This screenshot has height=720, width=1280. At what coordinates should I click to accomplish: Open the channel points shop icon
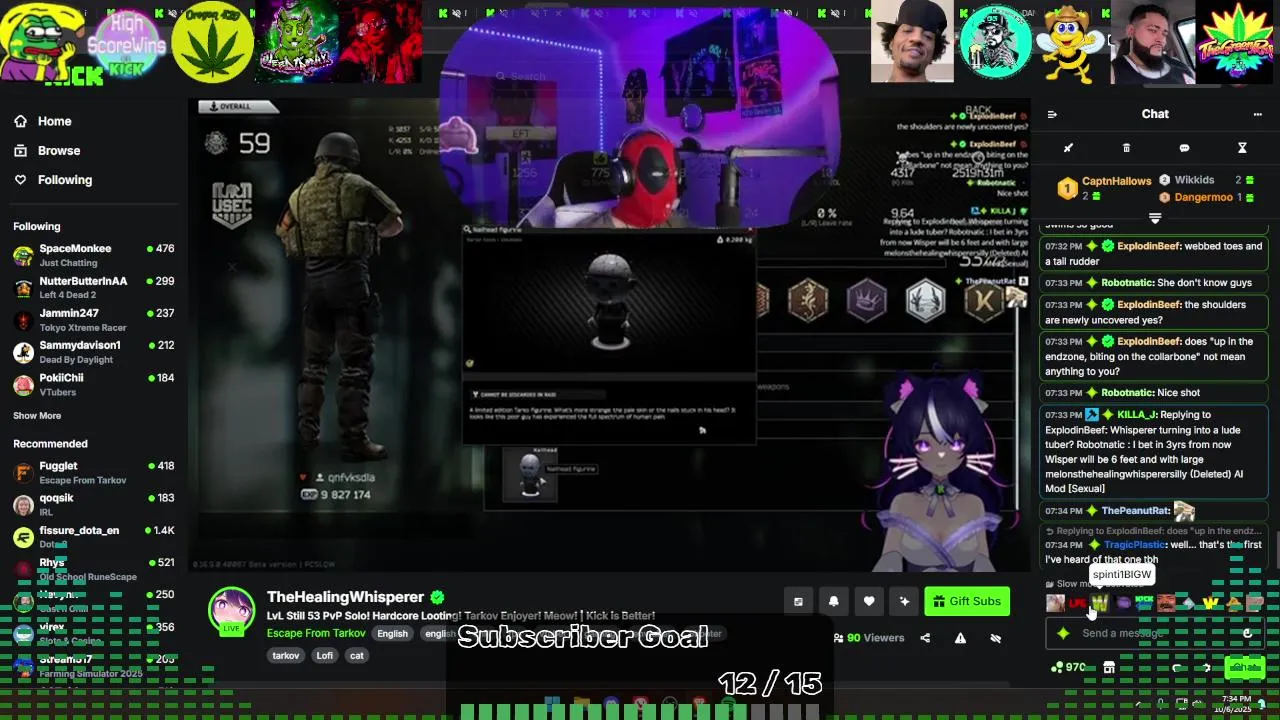pos(1109,667)
